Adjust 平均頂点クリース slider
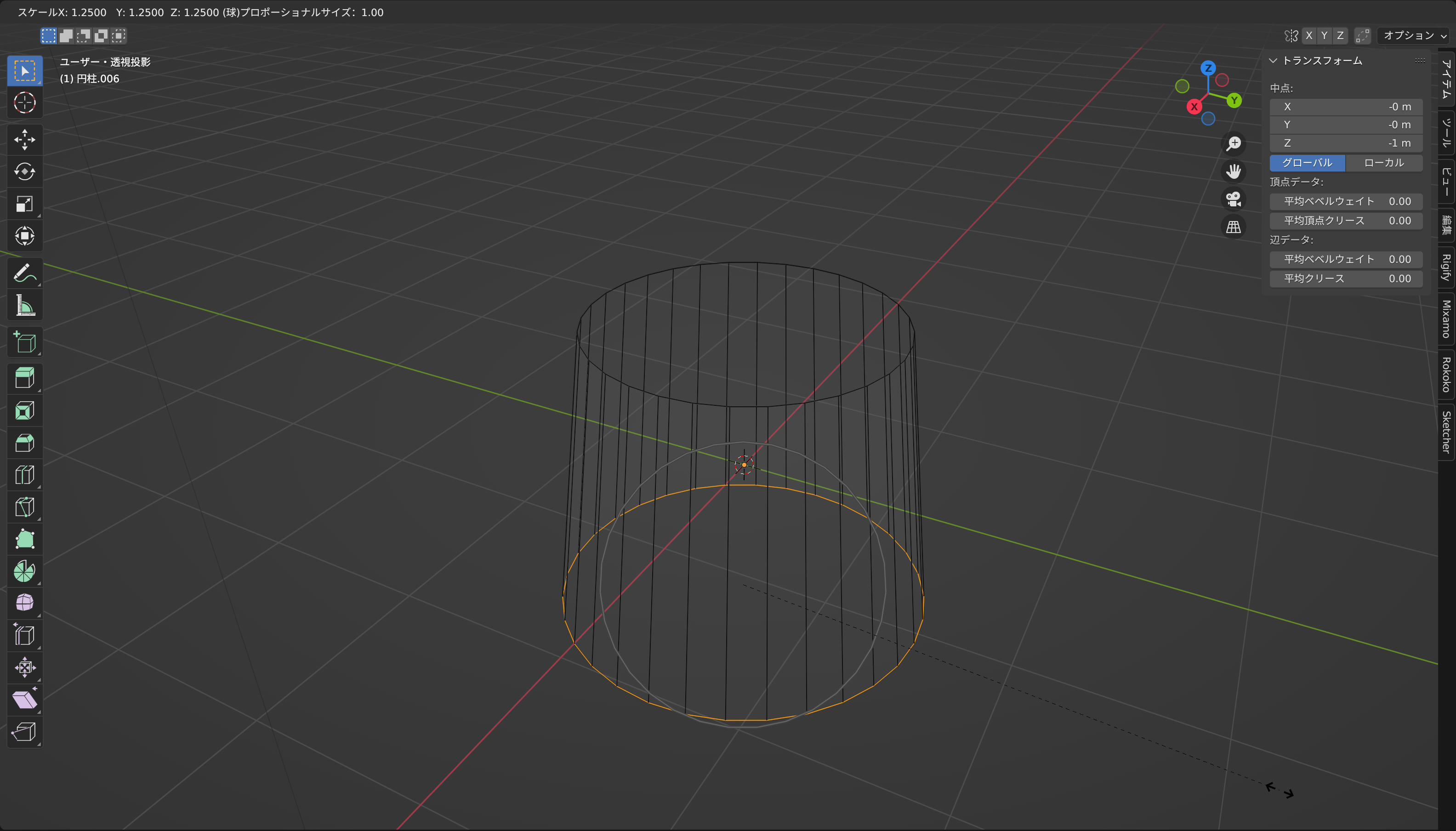 pos(1346,221)
